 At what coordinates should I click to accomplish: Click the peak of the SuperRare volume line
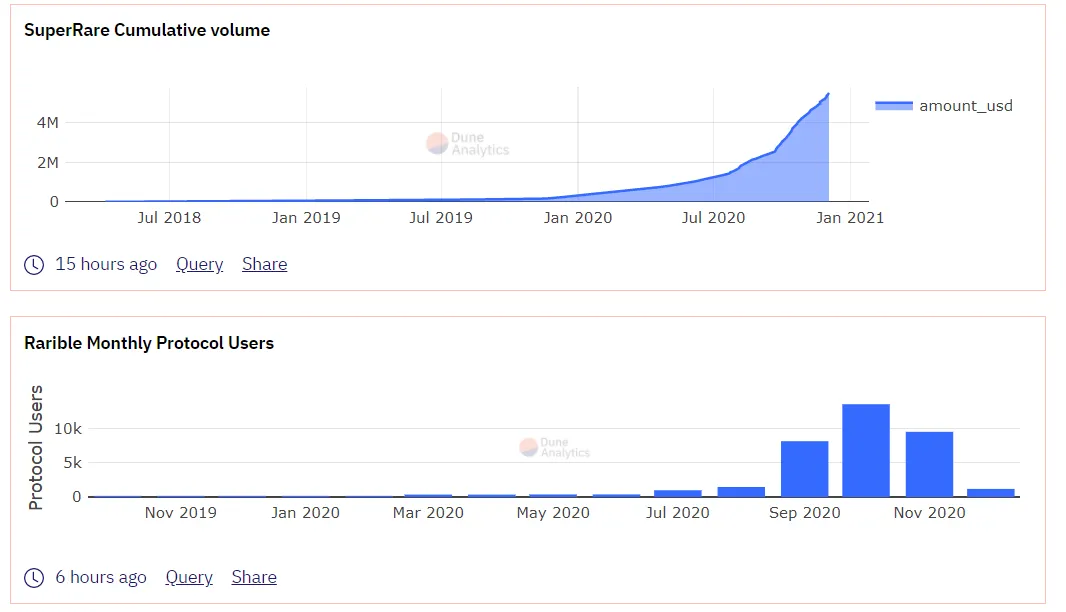[x=828, y=94]
